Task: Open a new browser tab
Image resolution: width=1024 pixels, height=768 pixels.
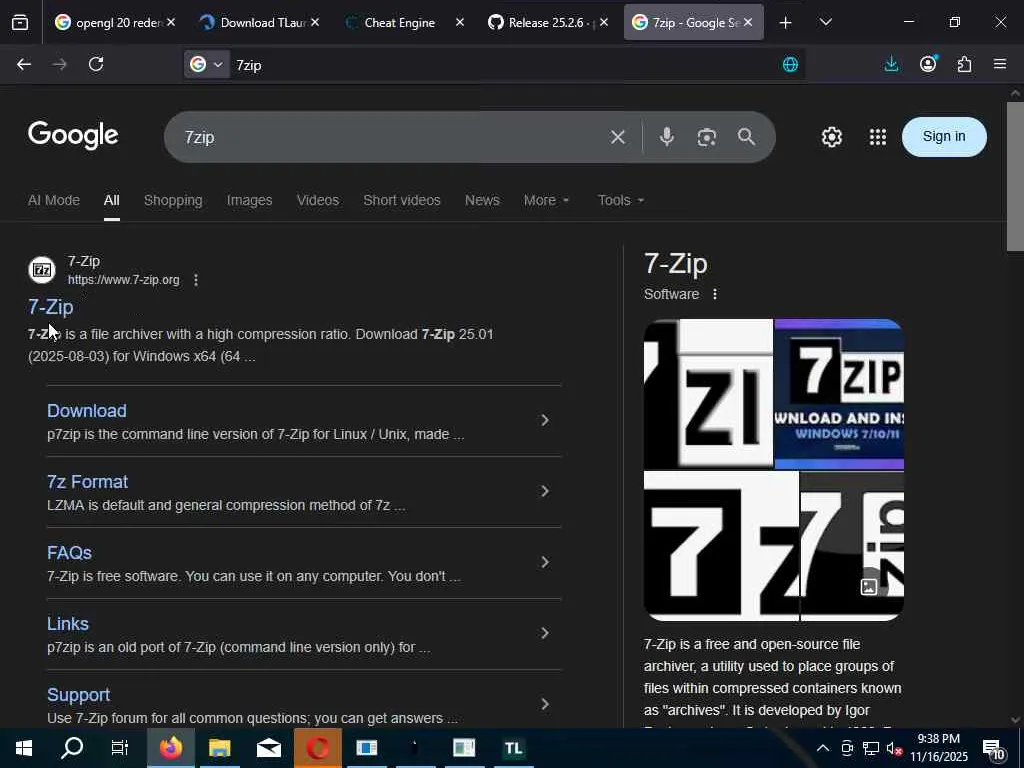Action: [x=786, y=23]
